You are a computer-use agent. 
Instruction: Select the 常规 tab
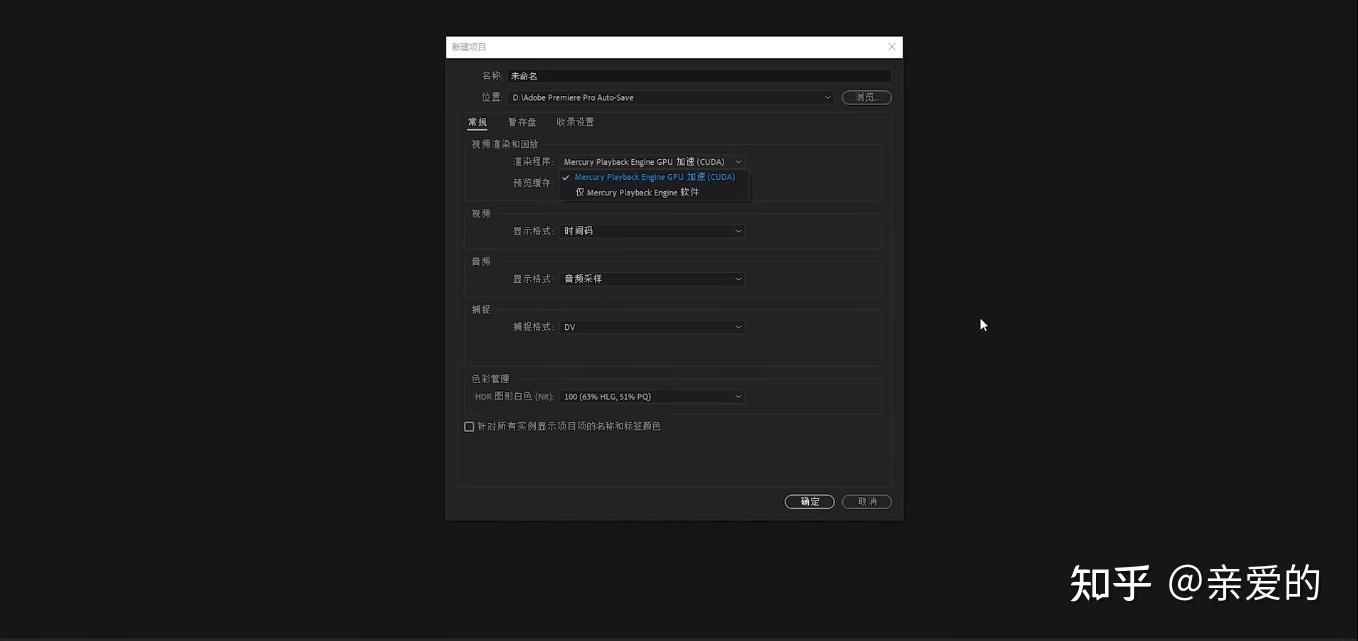tap(477, 121)
